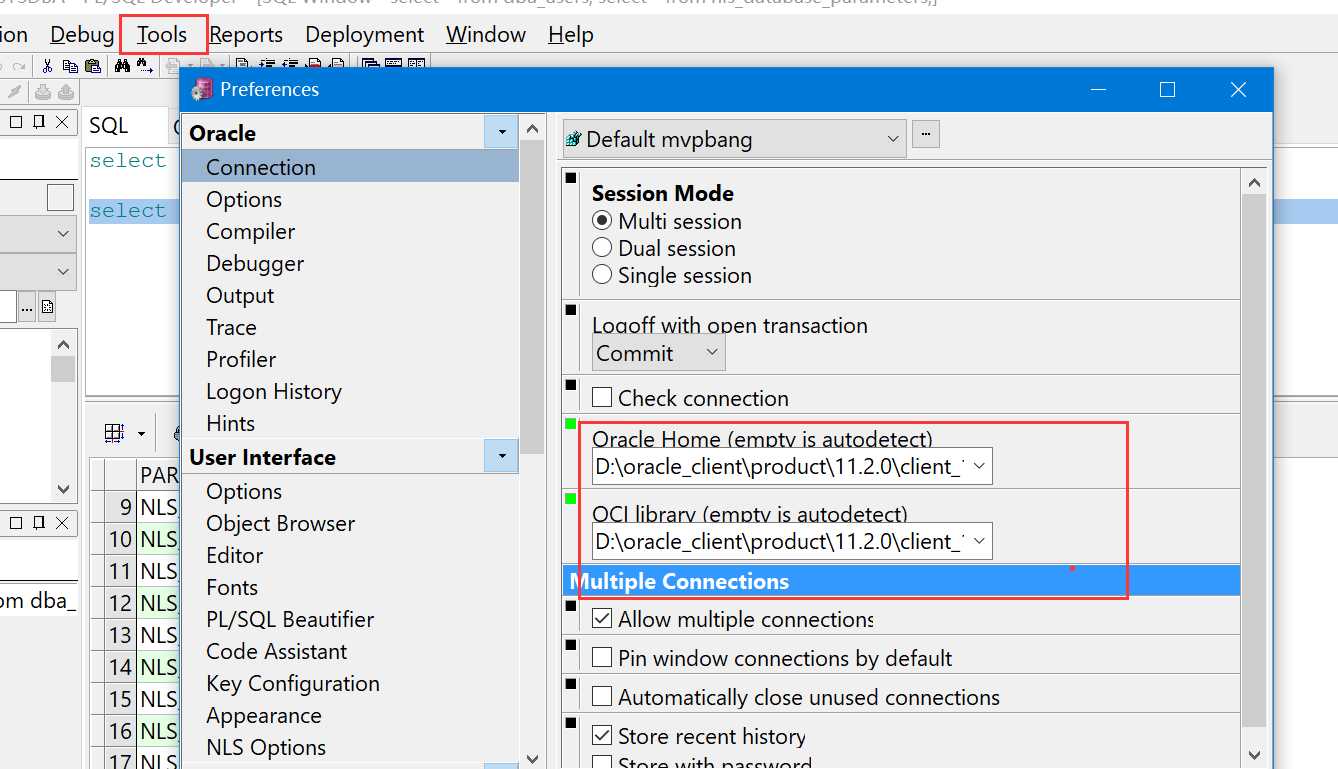The width and height of the screenshot is (1338, 769).
Task: Select PL/SQL Beautifier preferences page
Action: coord(290,619)
